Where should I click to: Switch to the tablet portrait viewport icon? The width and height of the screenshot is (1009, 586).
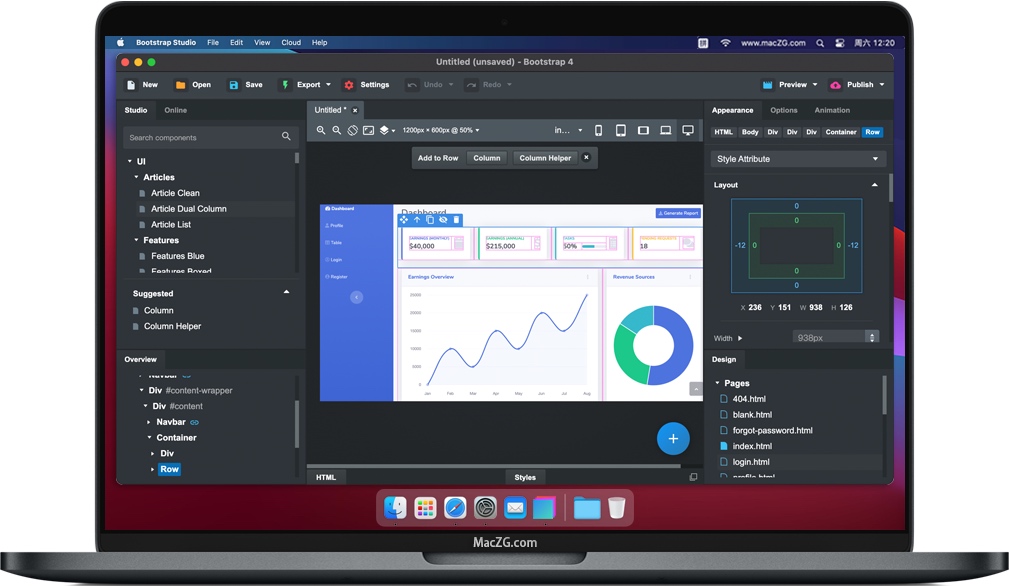coord(621,130)
